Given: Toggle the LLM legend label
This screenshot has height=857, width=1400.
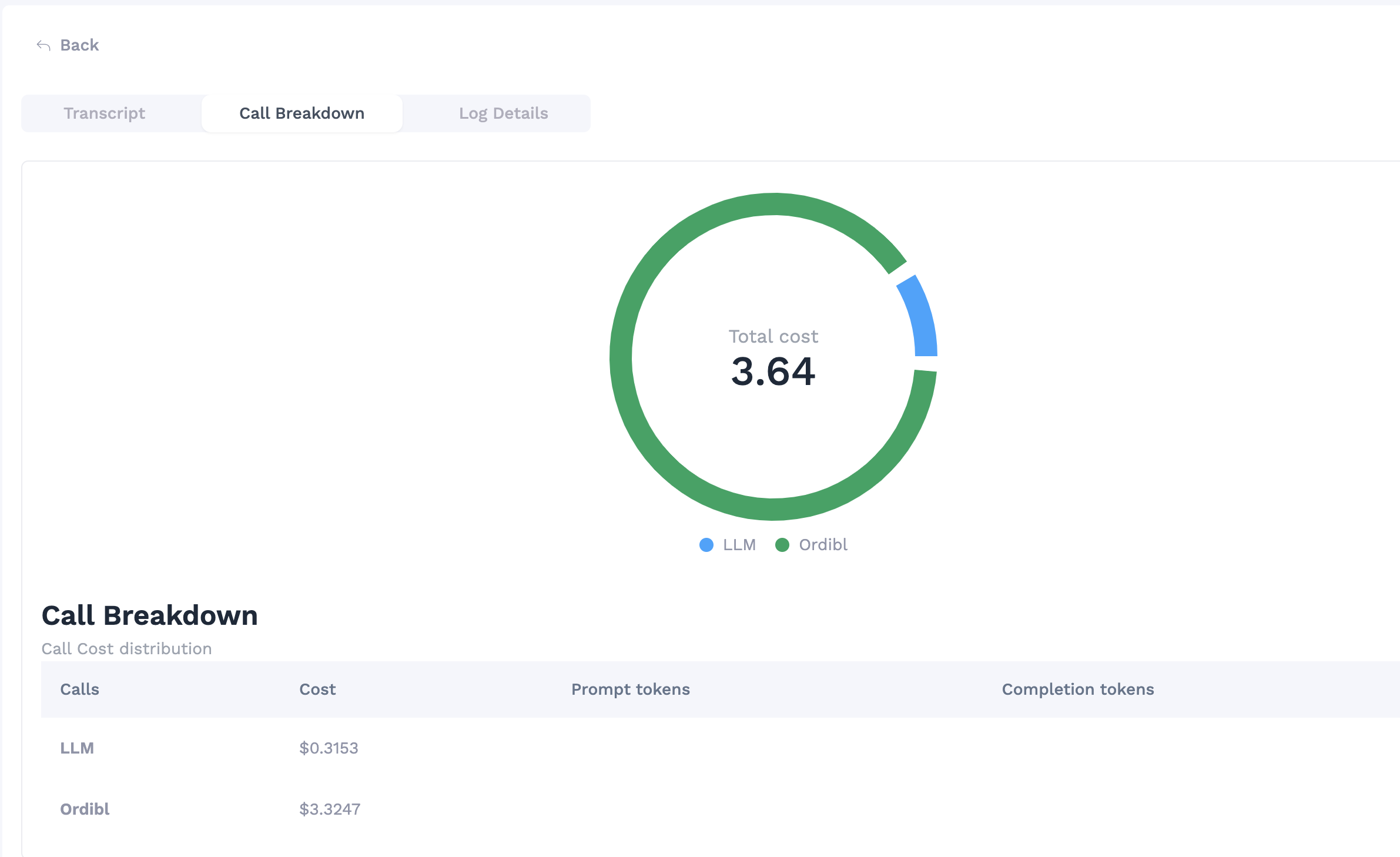Looking at the screenshot, I should pos(739,545).
